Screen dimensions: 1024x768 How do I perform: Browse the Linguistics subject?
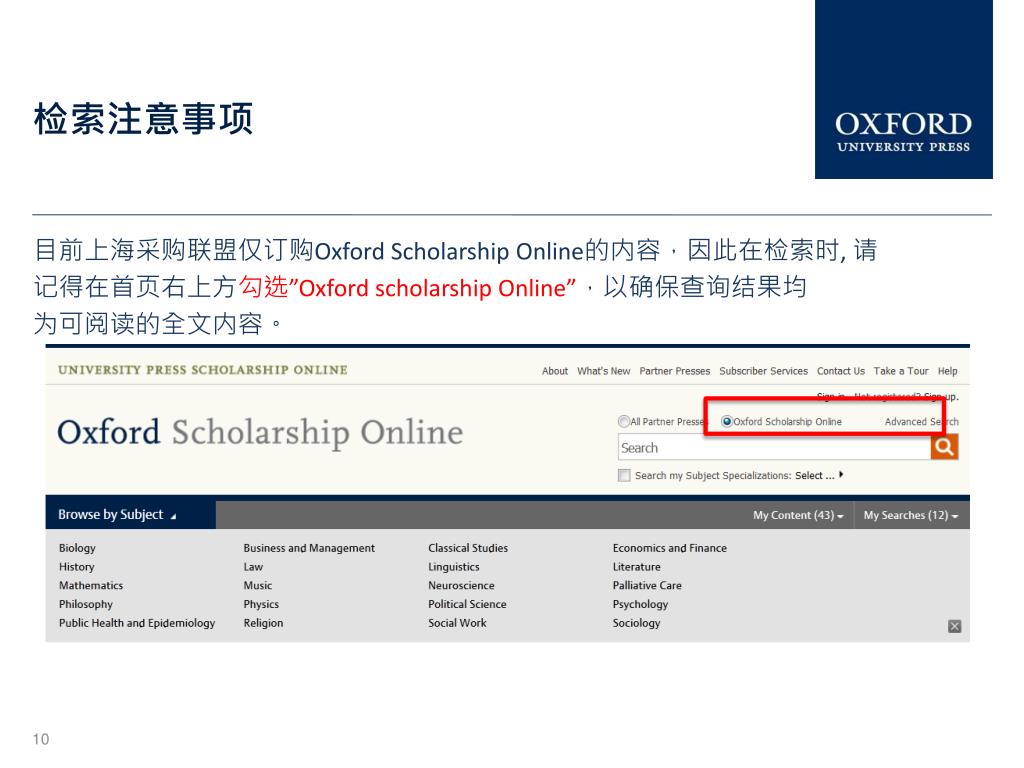tap(454, 567)
